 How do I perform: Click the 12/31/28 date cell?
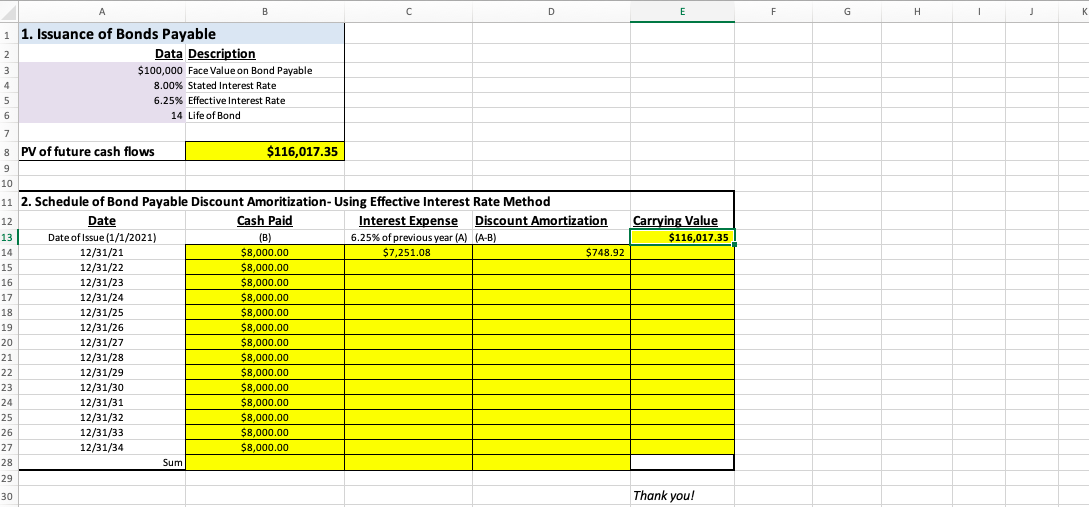[102, 358]
